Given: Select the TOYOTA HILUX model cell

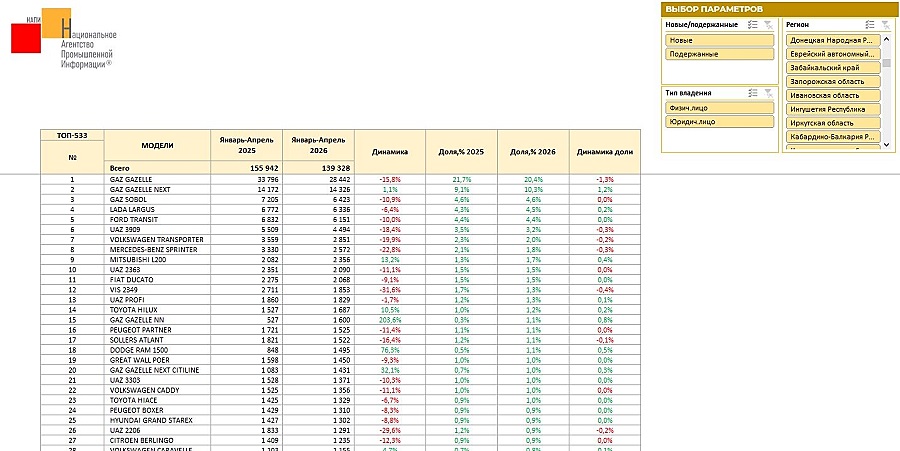Looking at the screenshot, I should (x=157, y=310).
